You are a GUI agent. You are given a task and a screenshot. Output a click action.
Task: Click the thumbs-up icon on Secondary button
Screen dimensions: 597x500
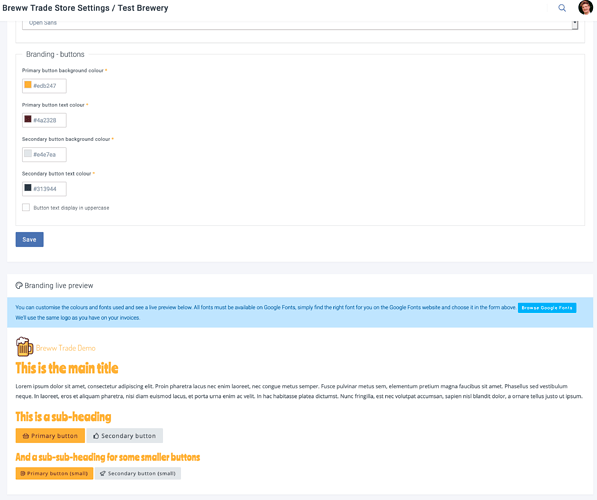[x=96, y=436]
